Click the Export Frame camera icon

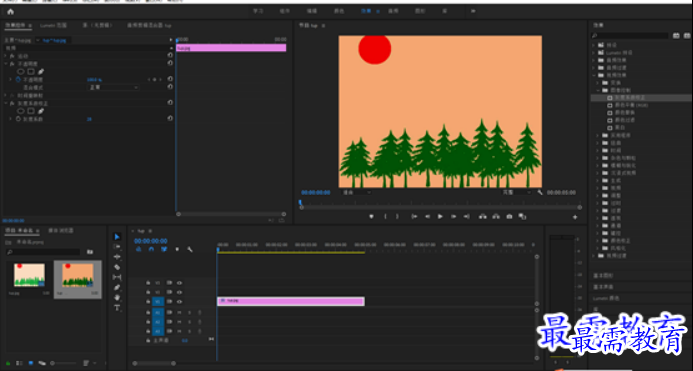[509, 216]
